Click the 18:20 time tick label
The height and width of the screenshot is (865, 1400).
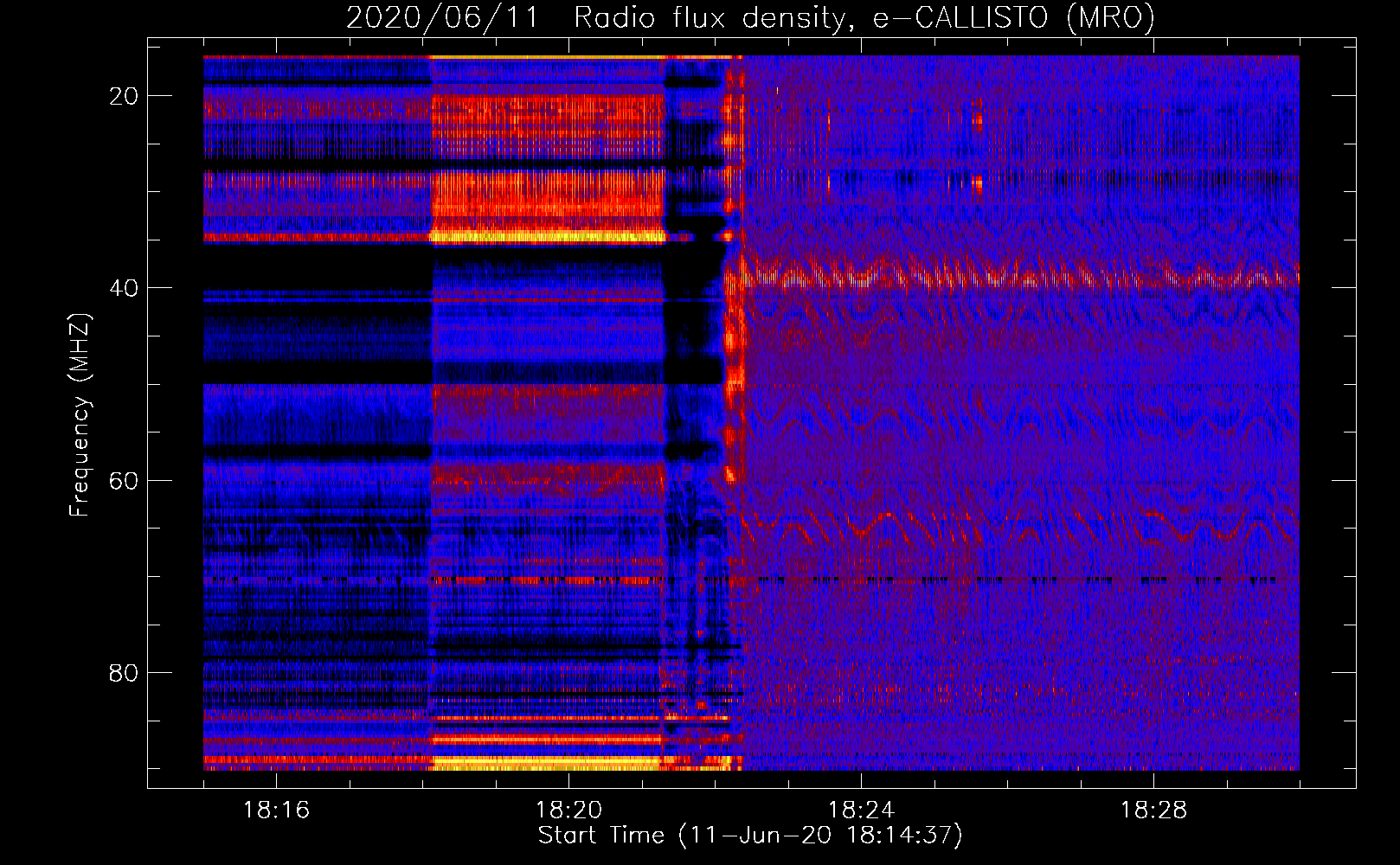pos(568,811)
